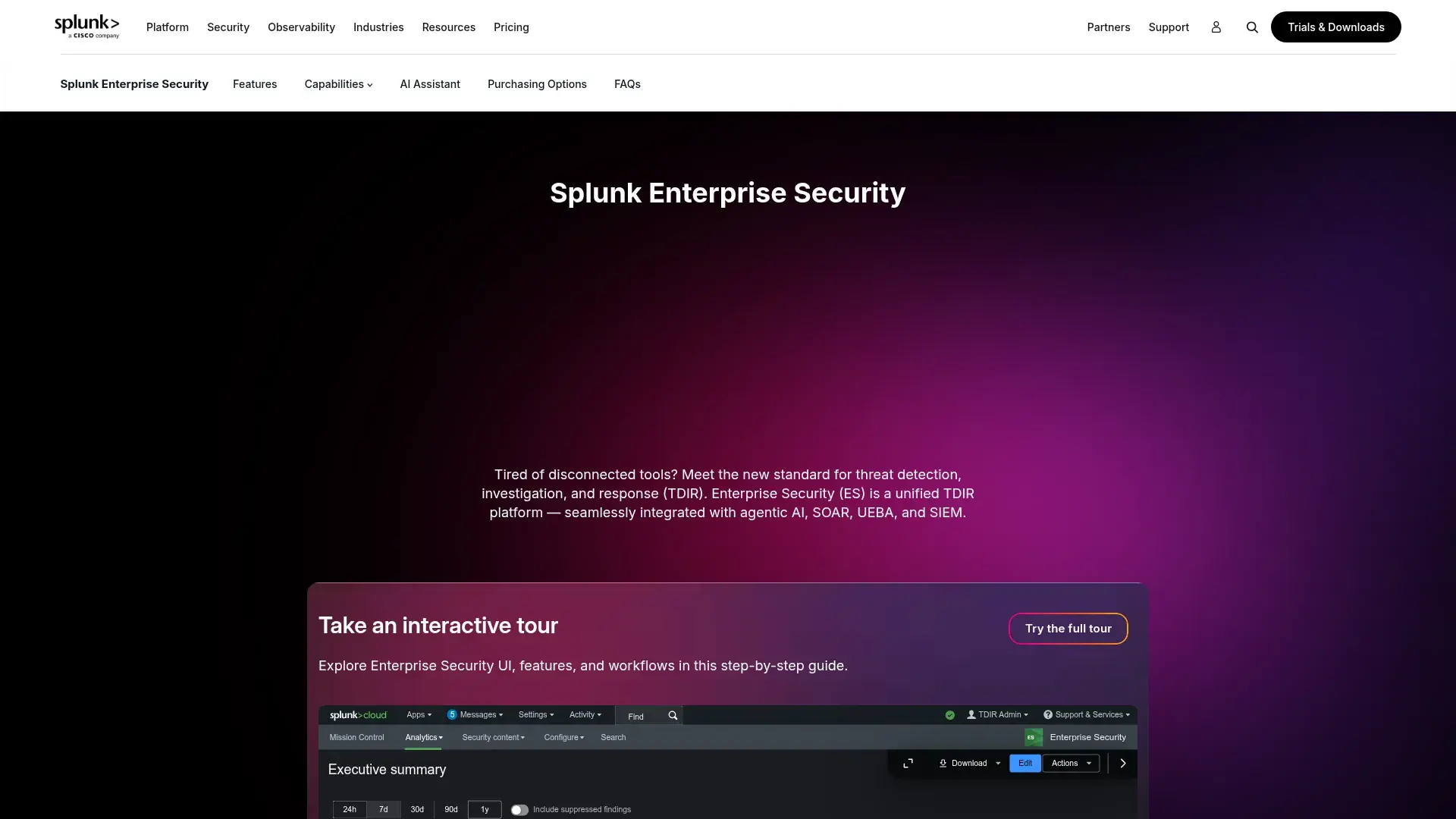This screenshot has width=1456, height=819.
Task: Open the Partners link
Action: pyautogui.click(x=1108, y=27)
